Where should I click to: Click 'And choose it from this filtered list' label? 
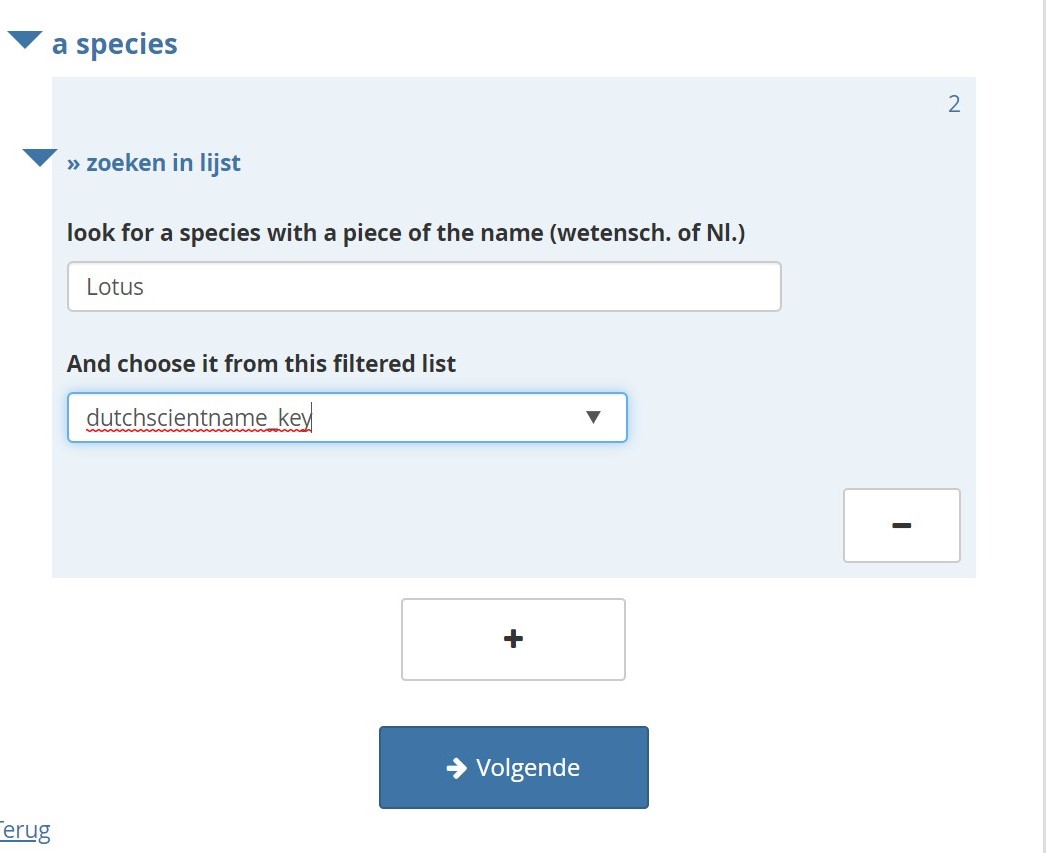point(261,363)
